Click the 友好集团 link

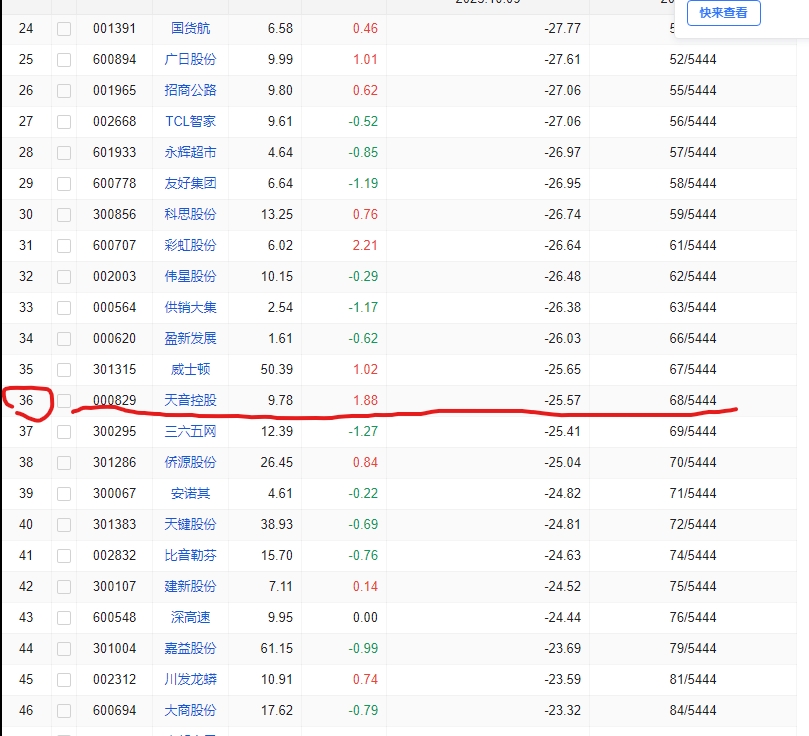pos(190,183)
